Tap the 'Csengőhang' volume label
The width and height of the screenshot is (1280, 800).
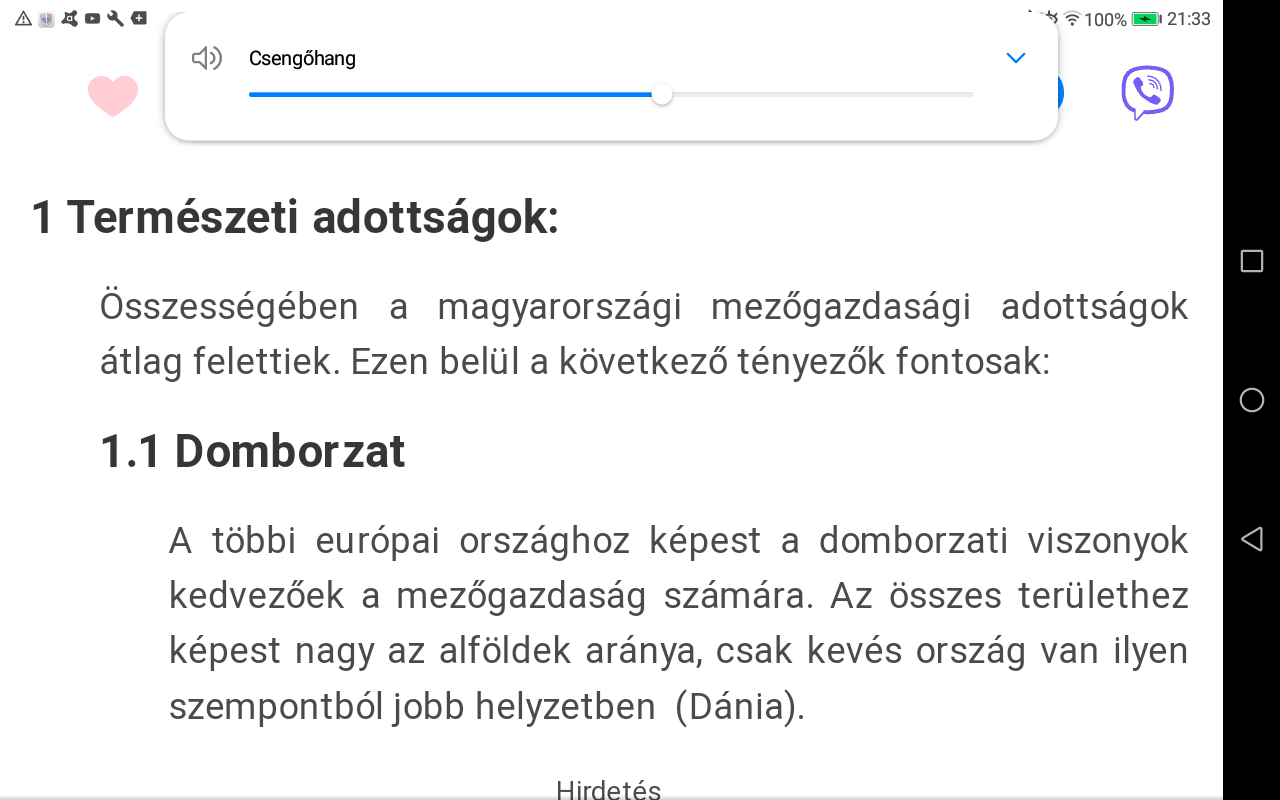point(302,58)
